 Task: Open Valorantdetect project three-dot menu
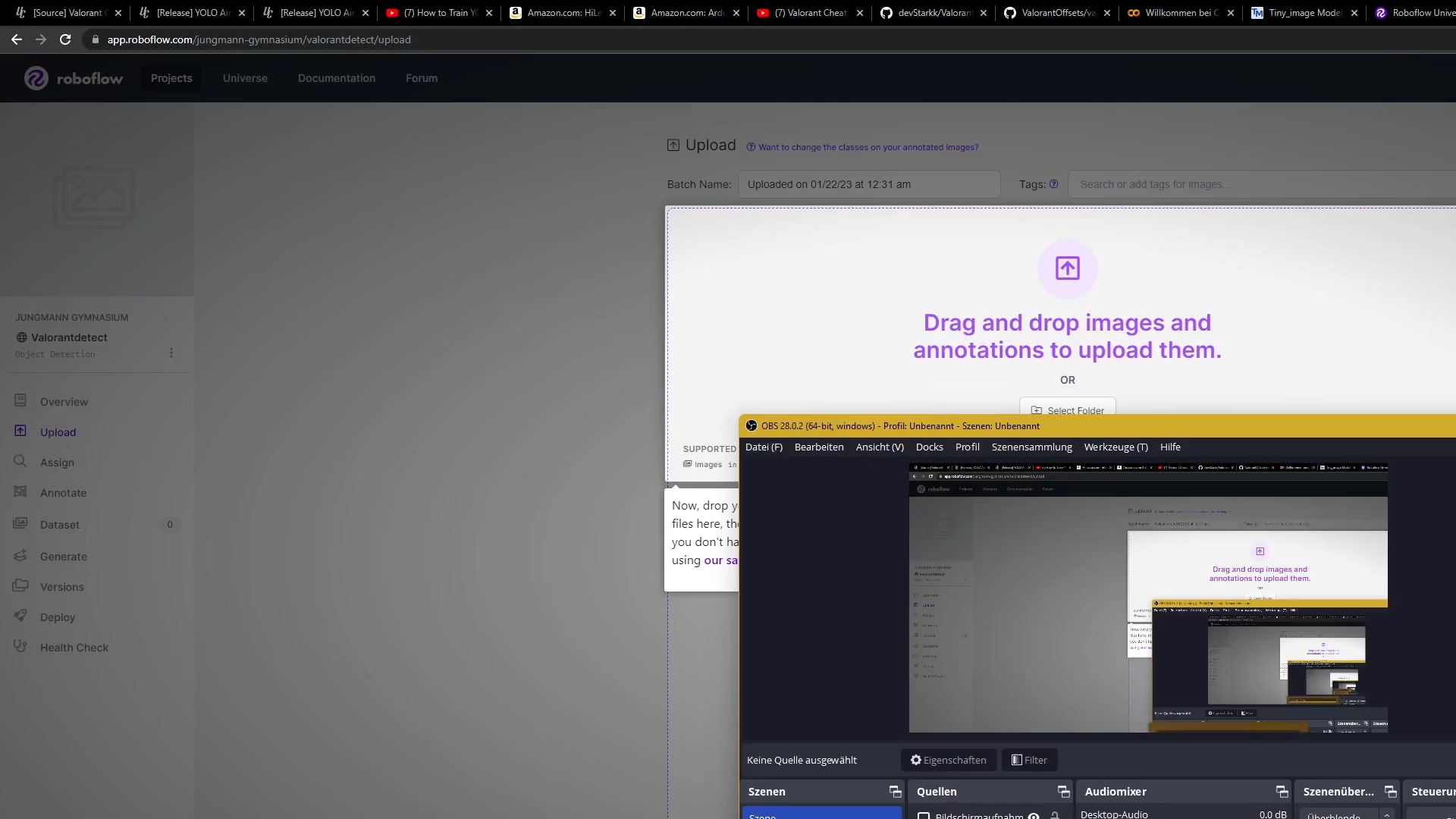click(171, 353)
